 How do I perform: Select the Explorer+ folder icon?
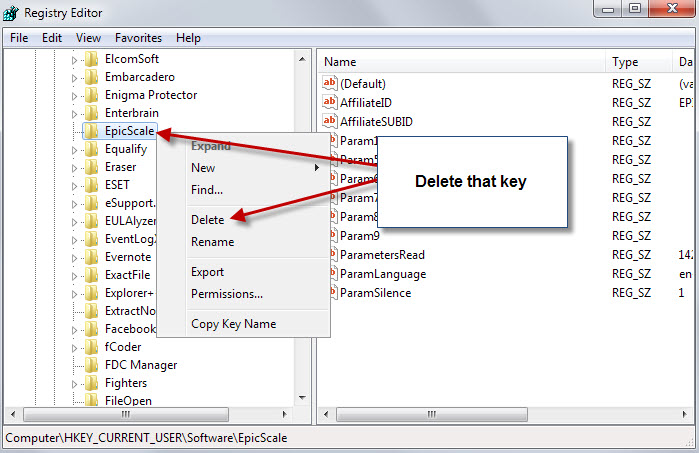pyautogui.click(x=92, y=293)
